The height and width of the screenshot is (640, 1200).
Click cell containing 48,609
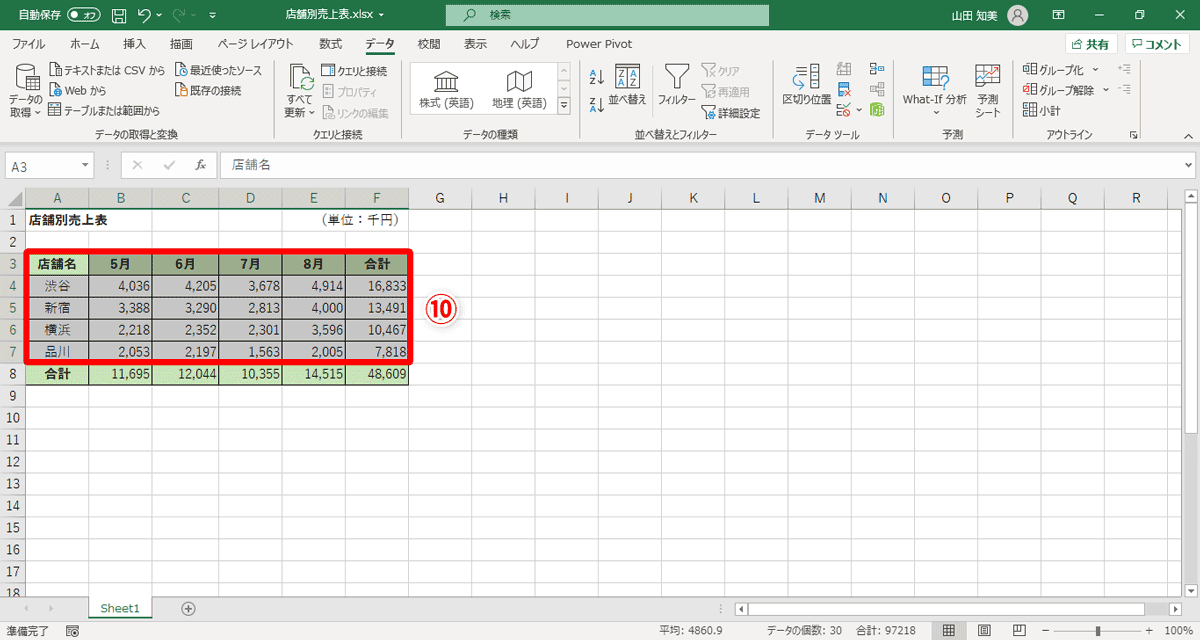tap(377, 374)
